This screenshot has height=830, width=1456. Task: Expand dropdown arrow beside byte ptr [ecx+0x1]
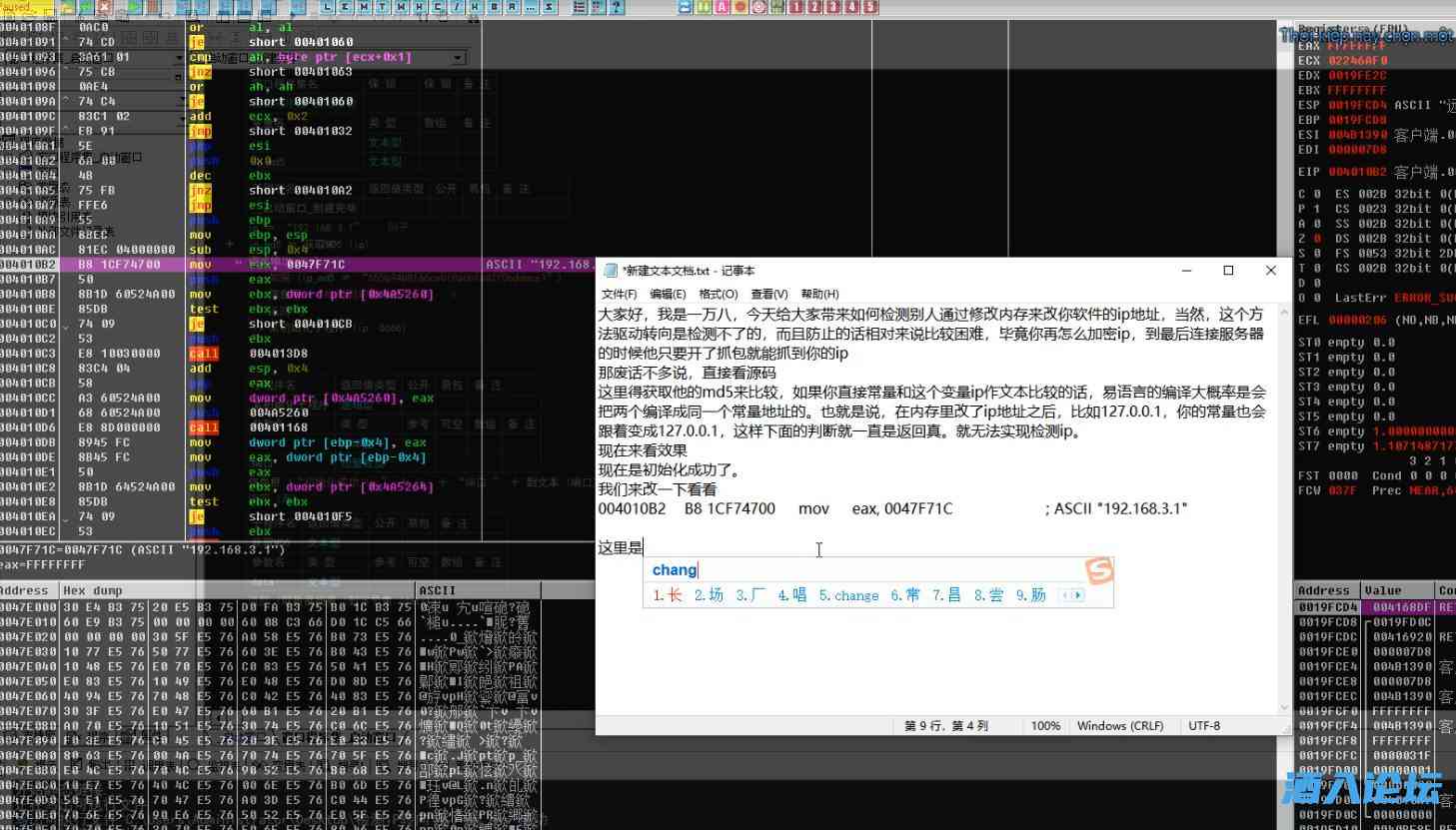pyautogui.click(x=458, y=58)
